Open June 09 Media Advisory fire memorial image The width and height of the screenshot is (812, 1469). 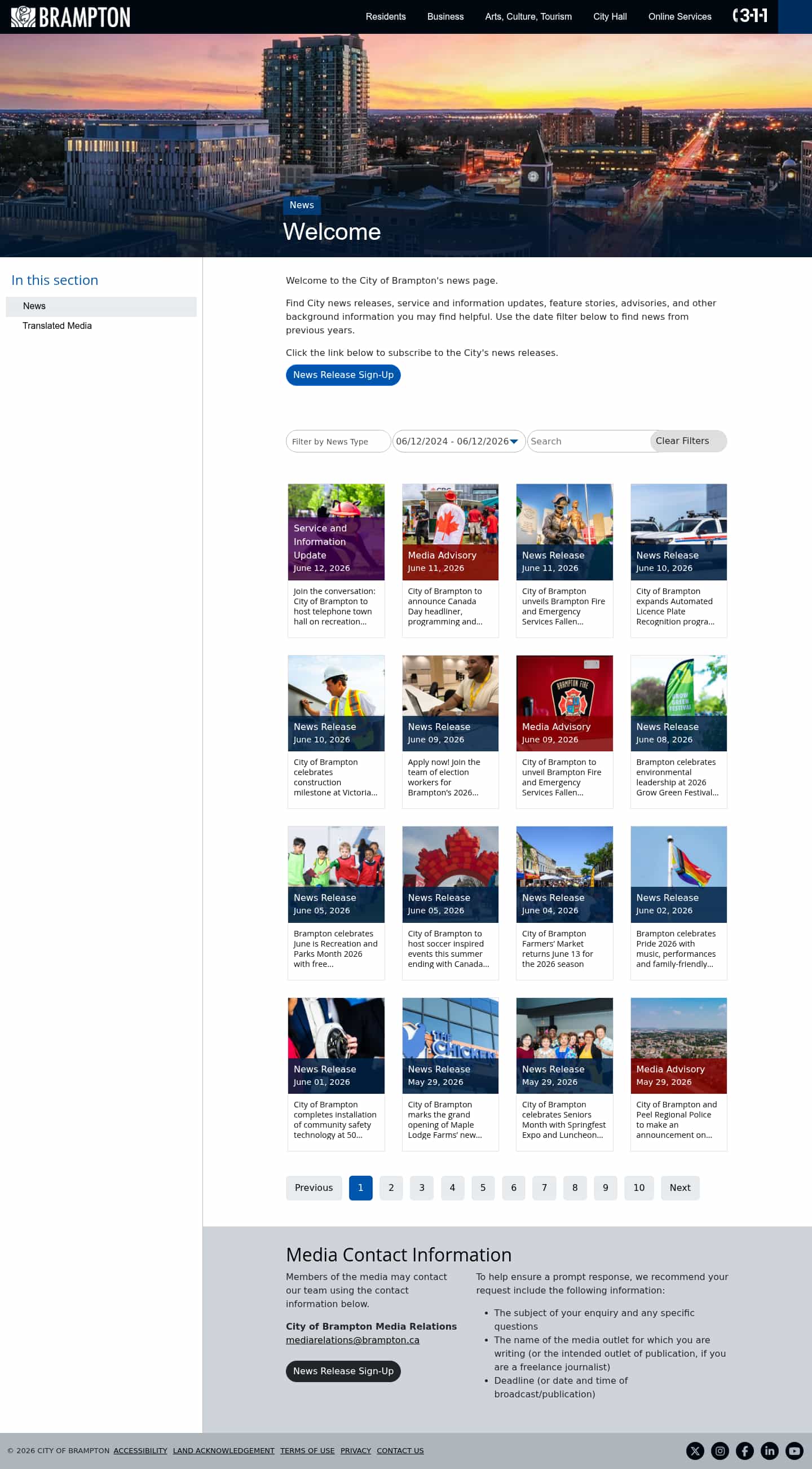pyautogui.click(x=564, y=703)
